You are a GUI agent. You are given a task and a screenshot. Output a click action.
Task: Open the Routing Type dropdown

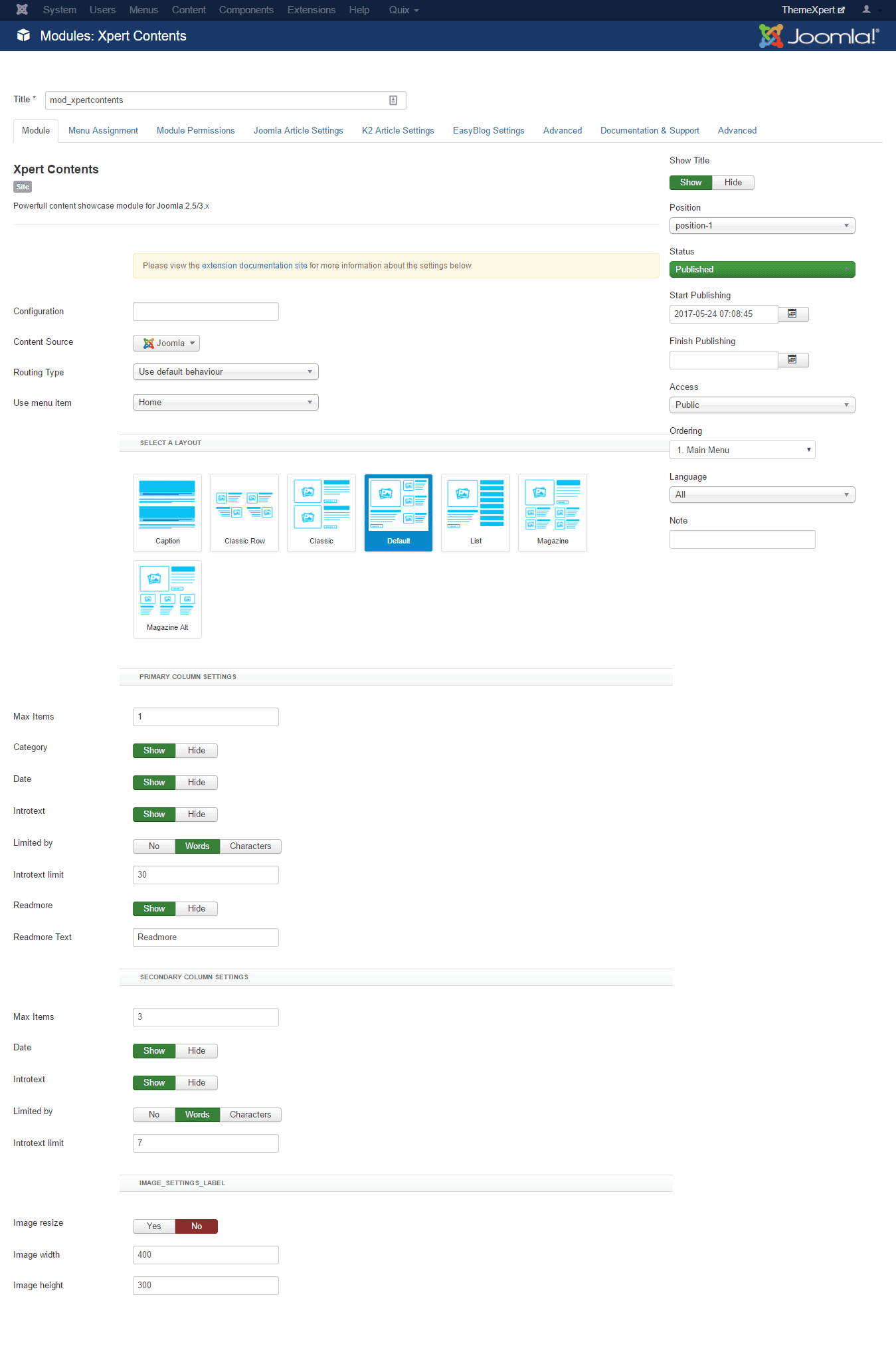(225, 372)
